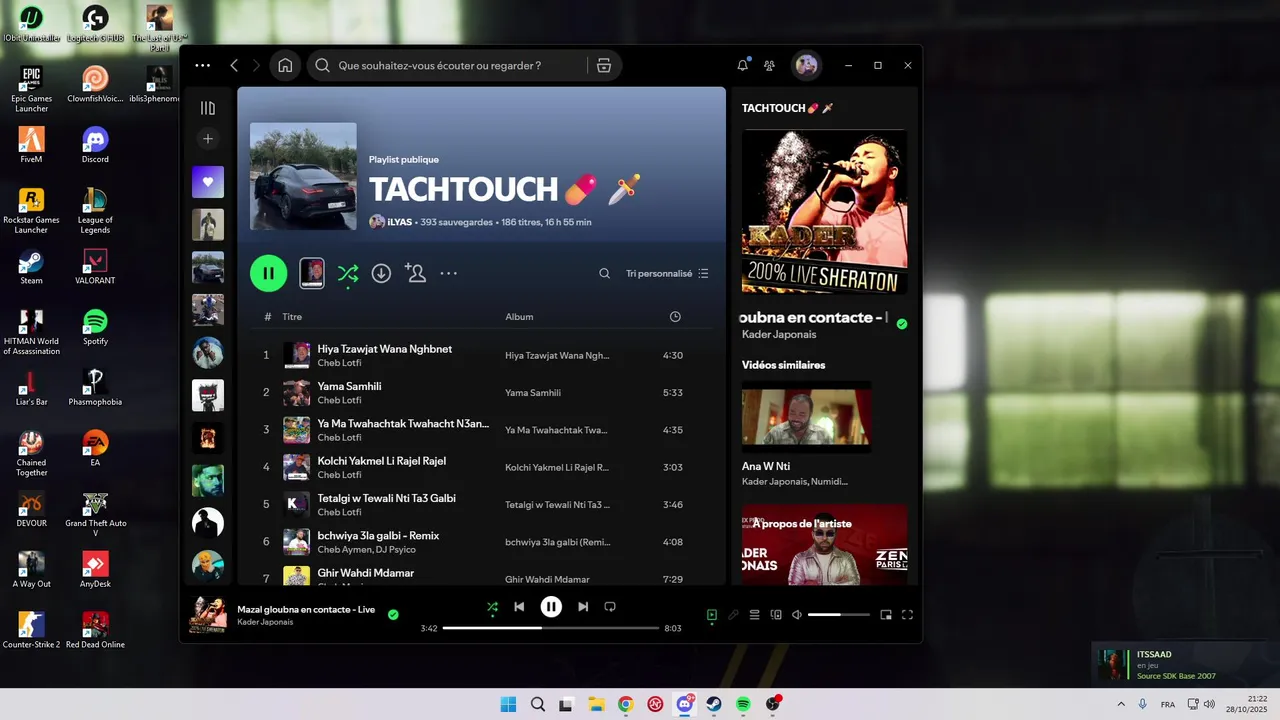Open the Kader 200% Live Sheraton artwork
1280x720 pixels.
click(824, 211)
